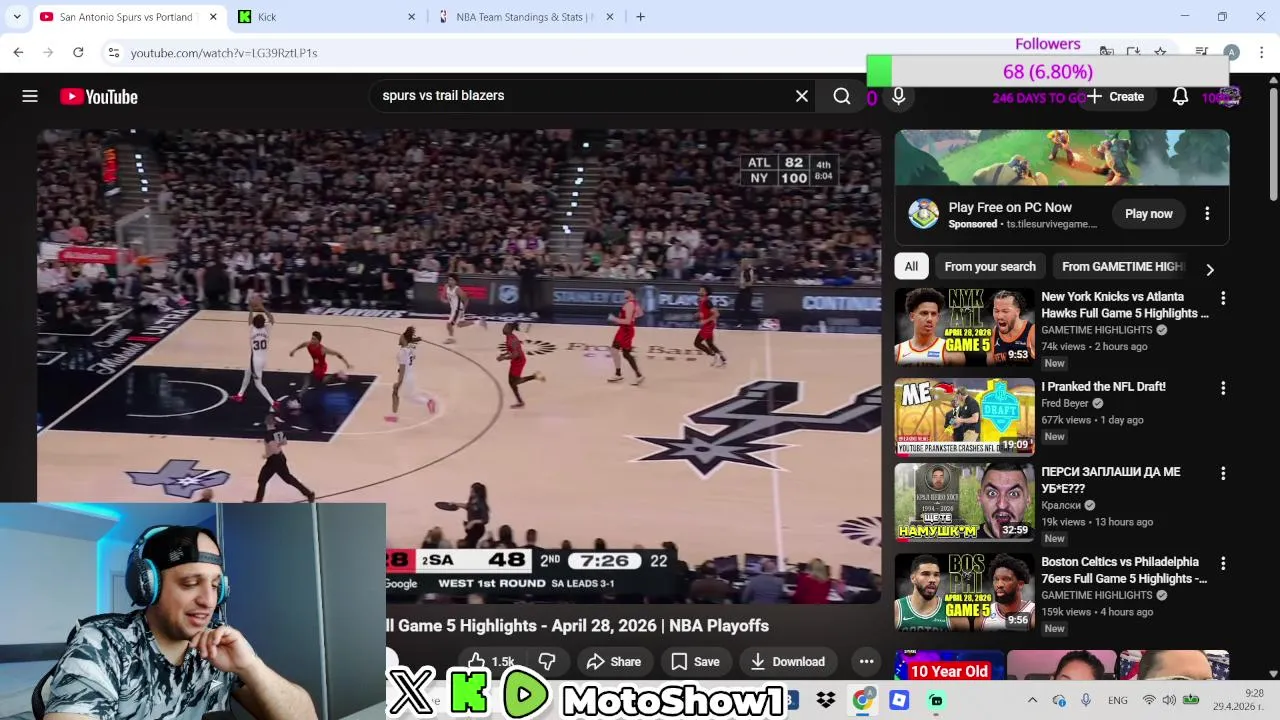Close the Kick tab
The width and height of the screenshot is (1280, 720).
(411, 16)
